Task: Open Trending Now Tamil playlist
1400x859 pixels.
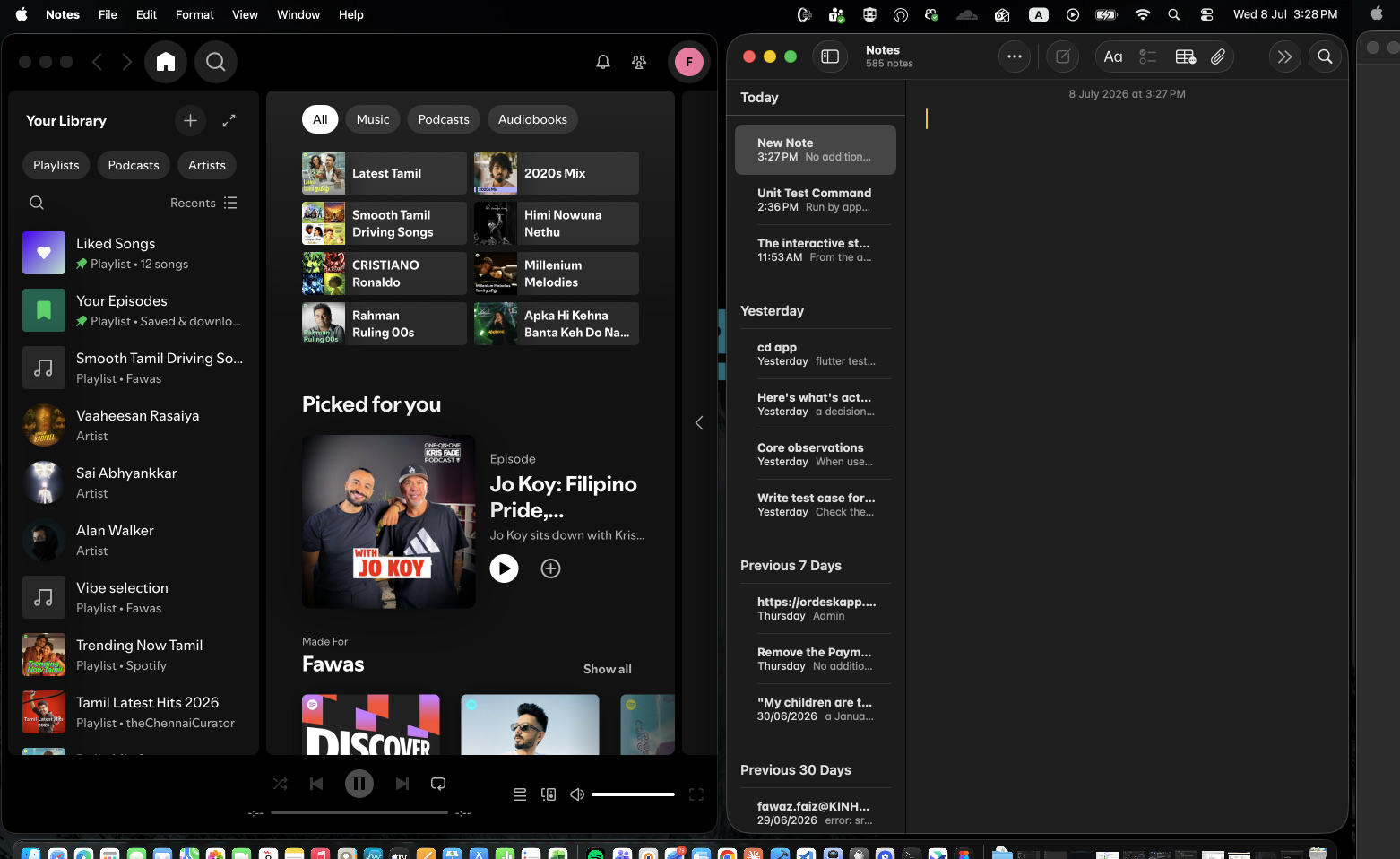Action: coord(134,655)
